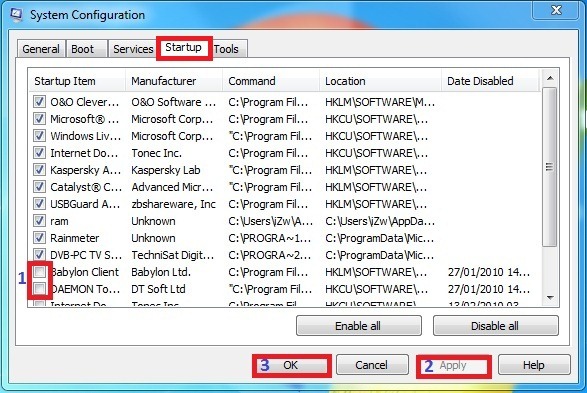Select the TechniSat Digit... manufacturer cell
The height and width of the screenshot is (393, 587).
coord(173,255)
